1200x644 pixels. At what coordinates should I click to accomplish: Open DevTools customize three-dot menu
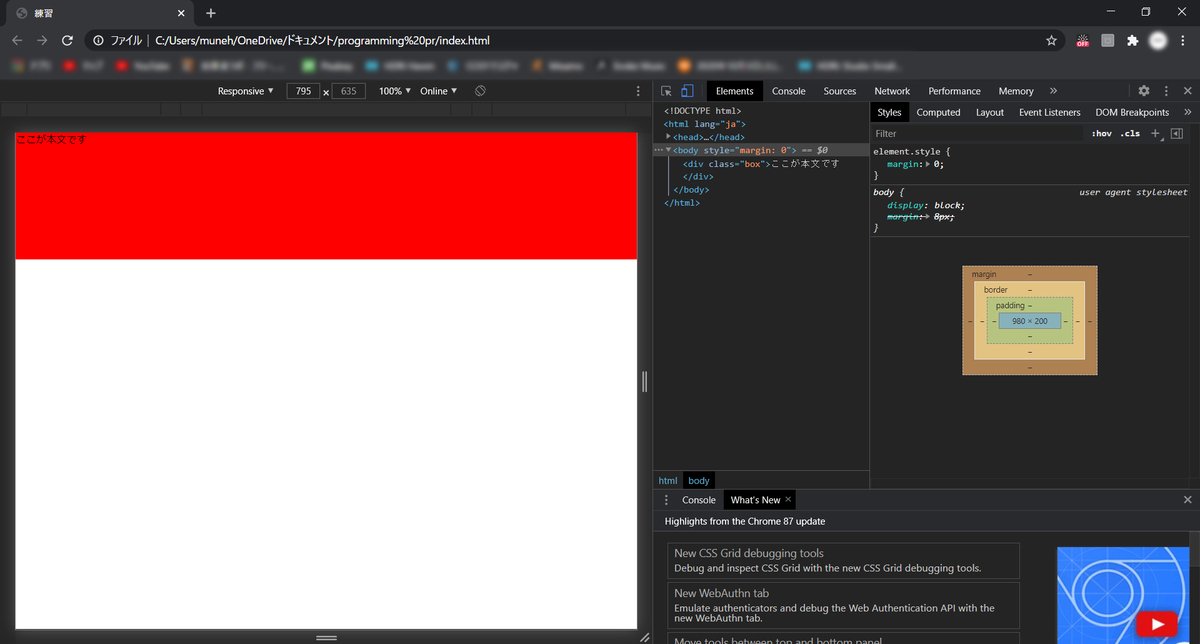click(x=1166, y=91)
